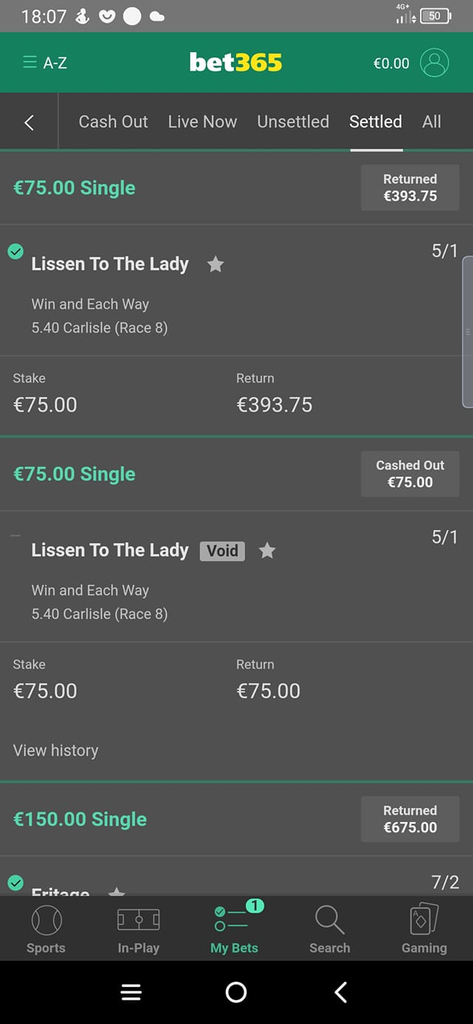This screenshot has width=473, height=1024.
Task: Switch to the Live Now tab
Action: [x=203, y=121]
